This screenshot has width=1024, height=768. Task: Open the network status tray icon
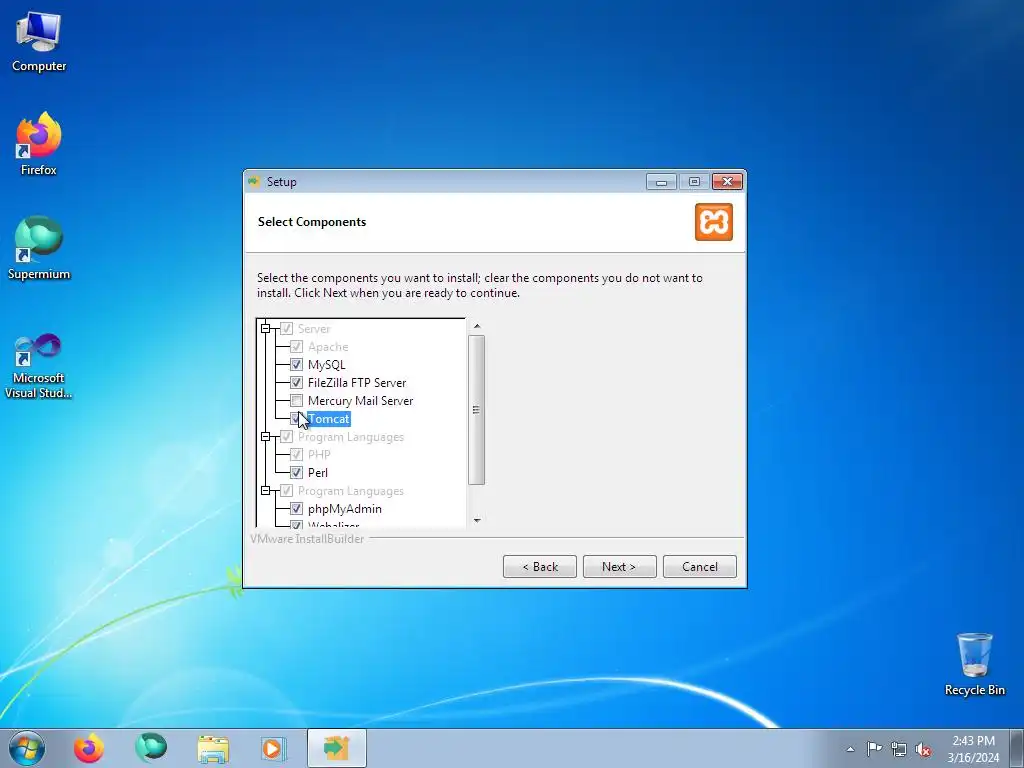(899, 749)
